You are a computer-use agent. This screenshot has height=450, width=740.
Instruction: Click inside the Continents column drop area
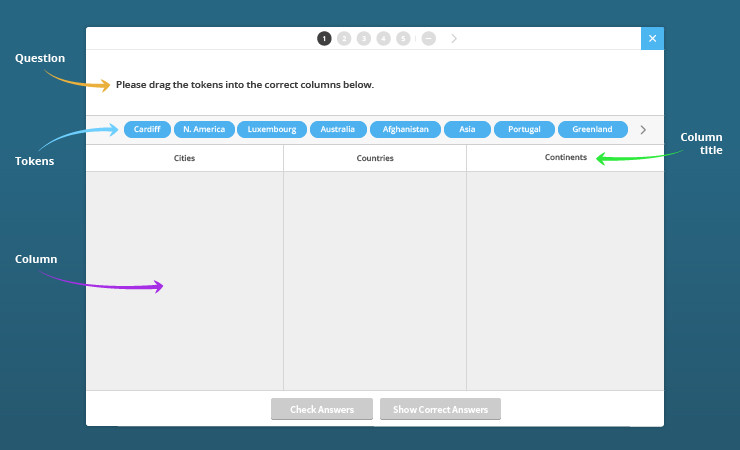(x=565, y=281)
